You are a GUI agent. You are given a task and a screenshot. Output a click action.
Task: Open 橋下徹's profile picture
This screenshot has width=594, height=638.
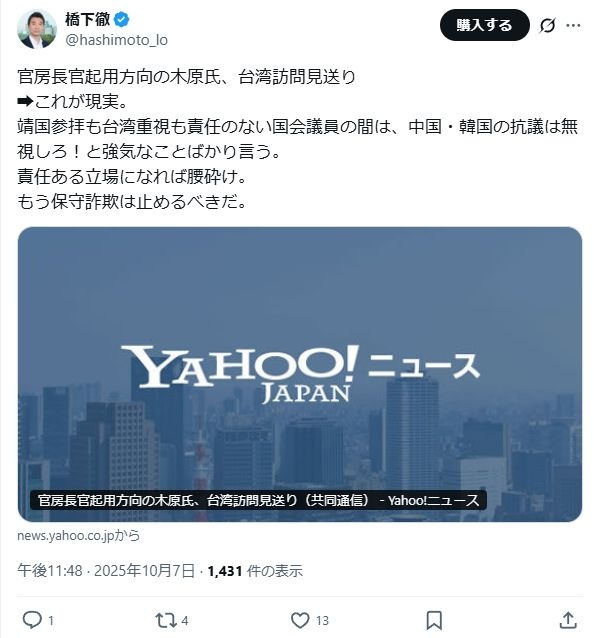[x=37, y=29]
